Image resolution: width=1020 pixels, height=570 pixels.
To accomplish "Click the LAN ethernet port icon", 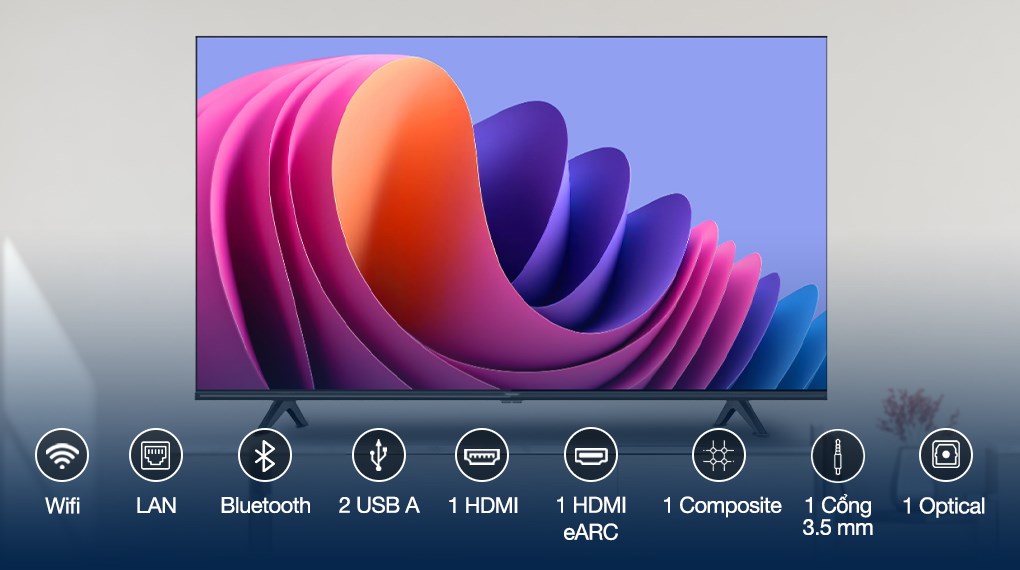I will [156, 455].
